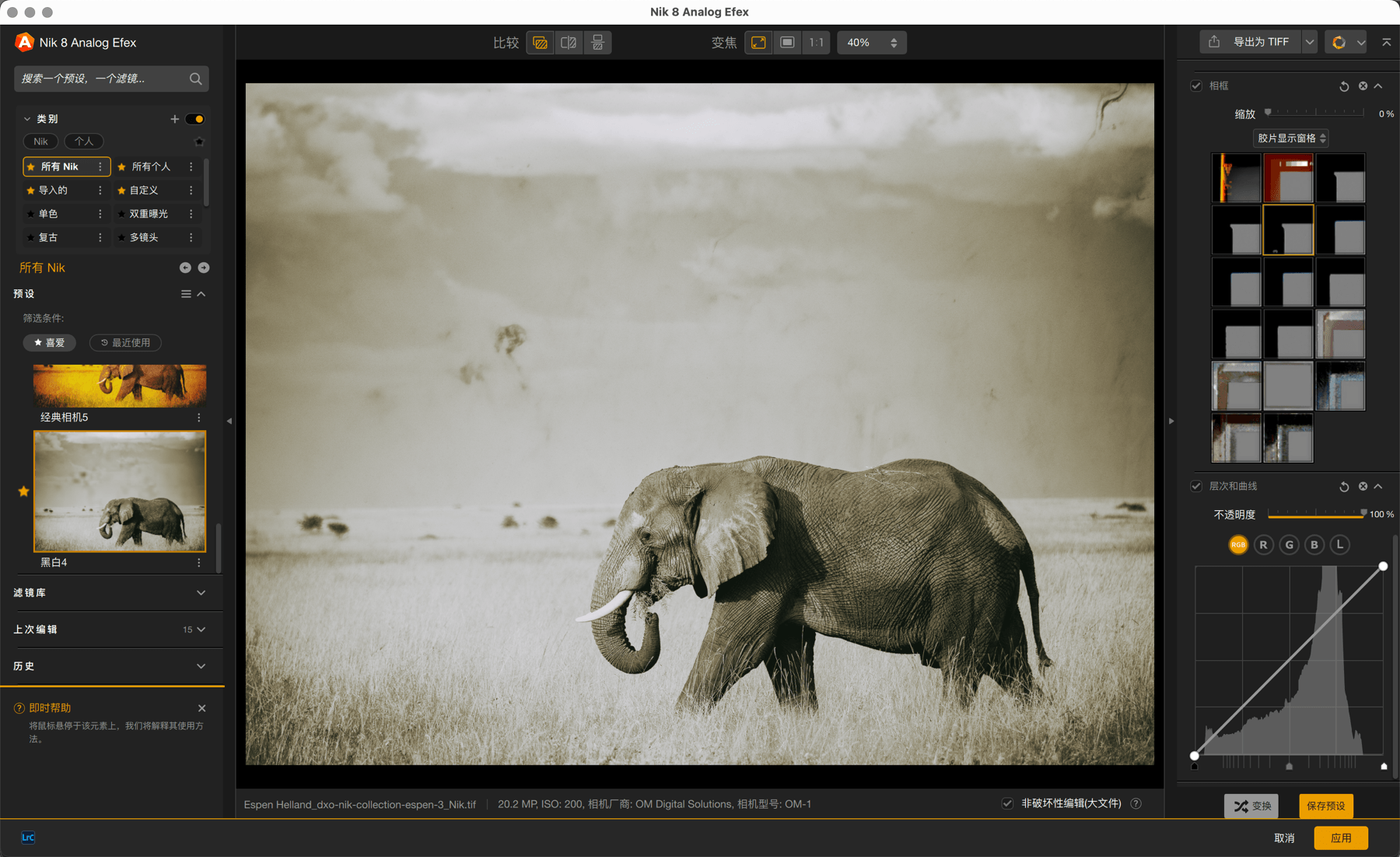Select the RGB curve channel

[1238, 545]
